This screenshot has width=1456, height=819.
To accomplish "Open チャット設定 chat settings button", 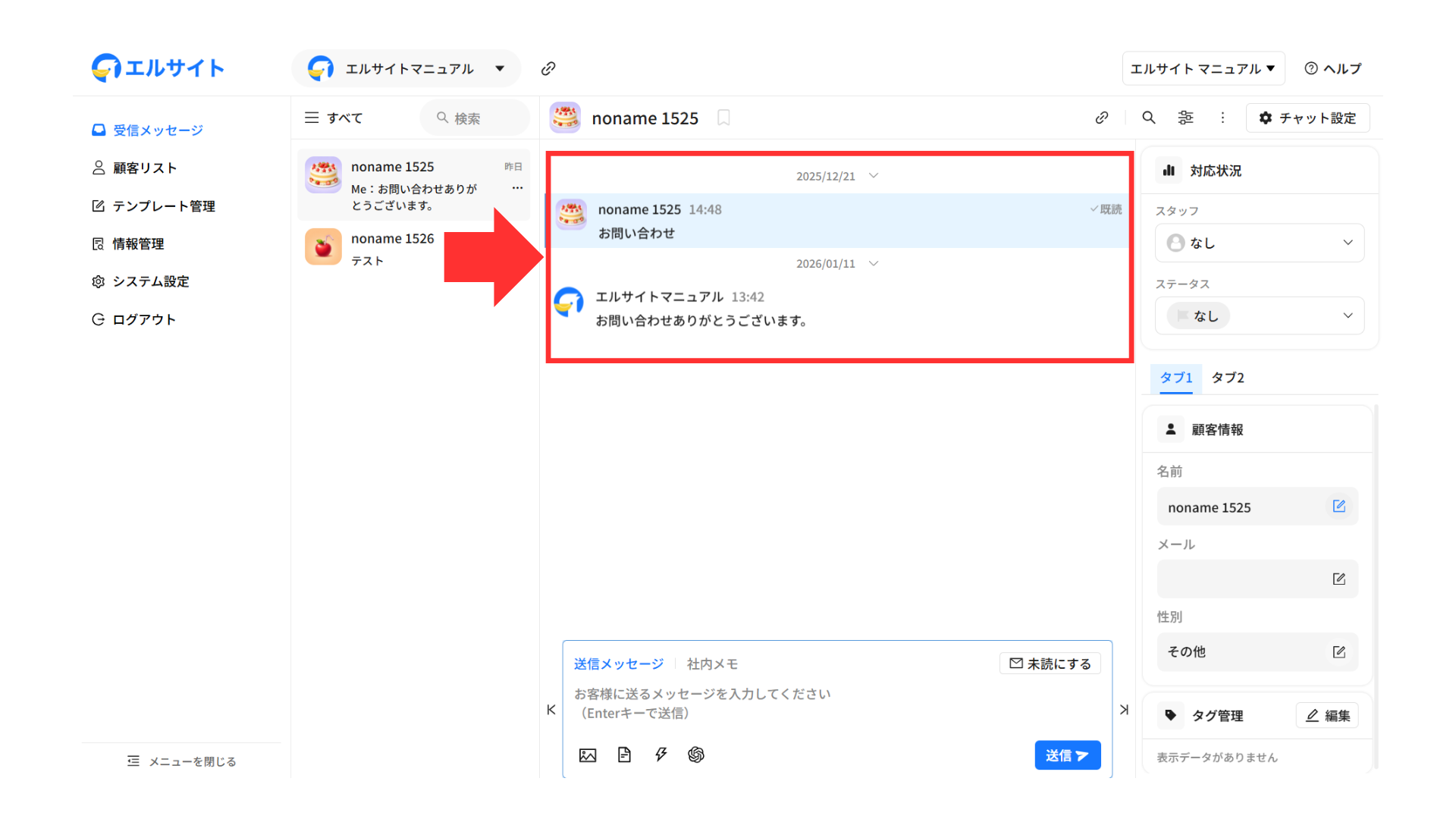I will pyautogui.click(x=1307, y=118).
